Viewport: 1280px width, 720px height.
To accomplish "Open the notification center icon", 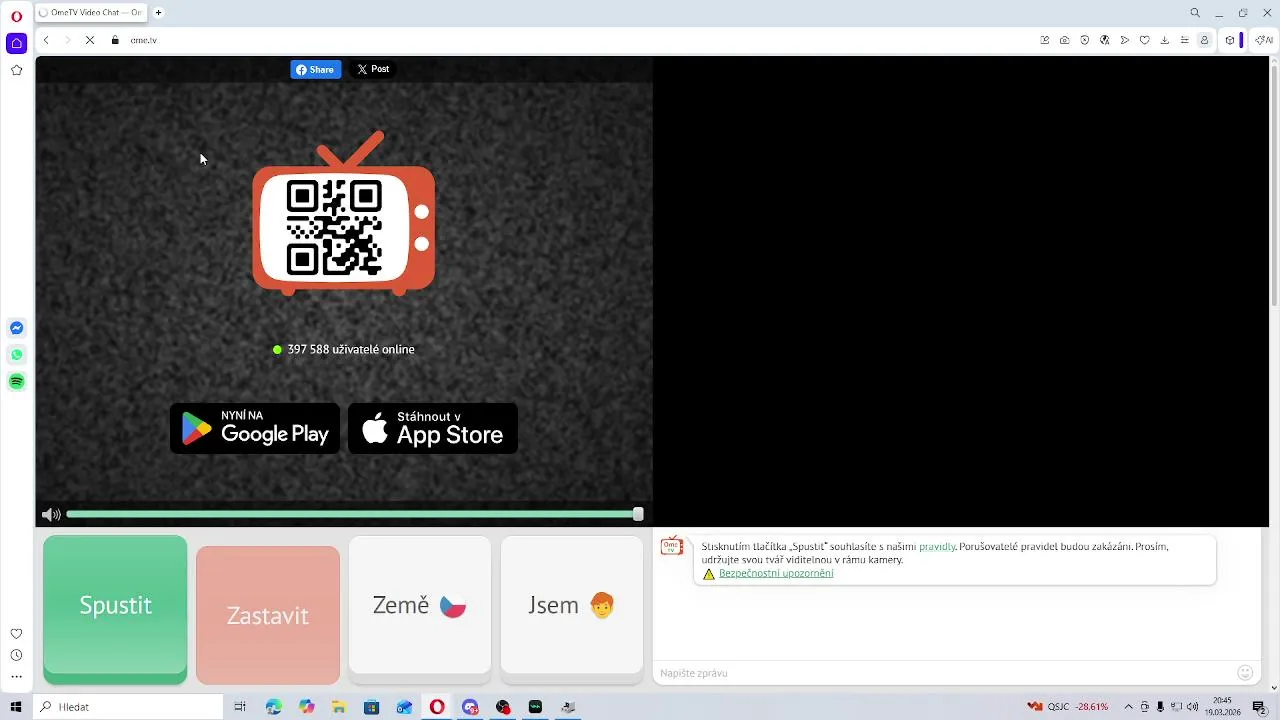I will (1259, 707).
